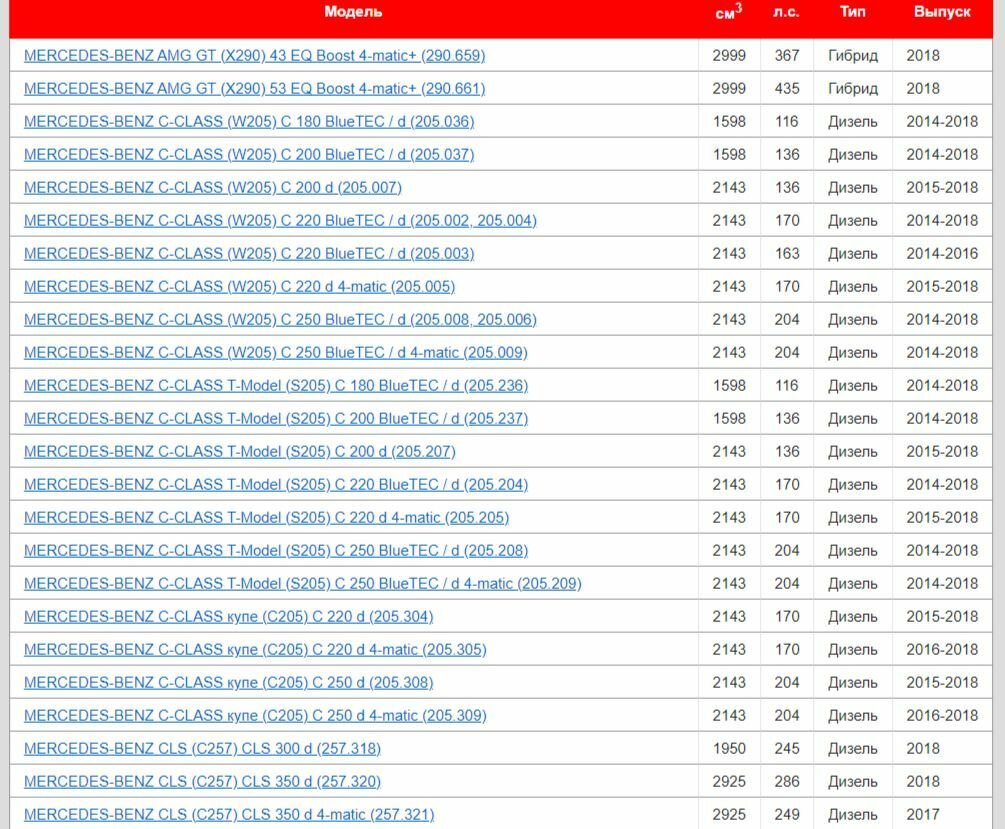Click the л.с. column header
The image size is (1005, 829).
[x=786, y=12]
